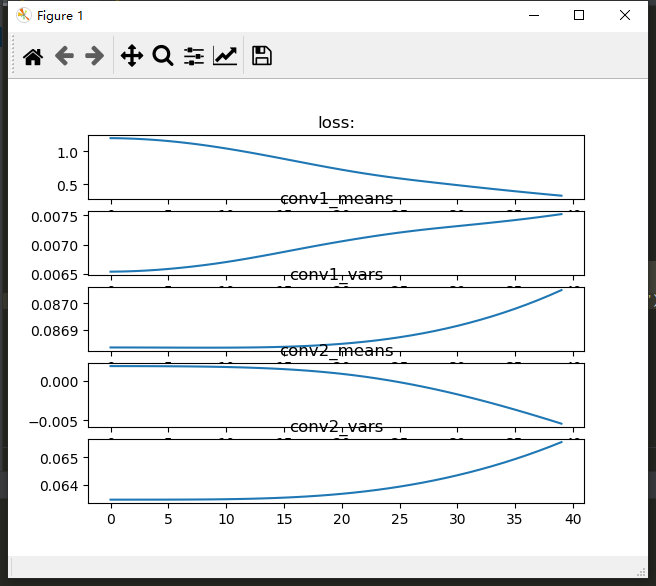The height and width of the screenshot is (586, 656).
Task: Click the 'conv1_vars' subplot title
Action: (336, 274)
